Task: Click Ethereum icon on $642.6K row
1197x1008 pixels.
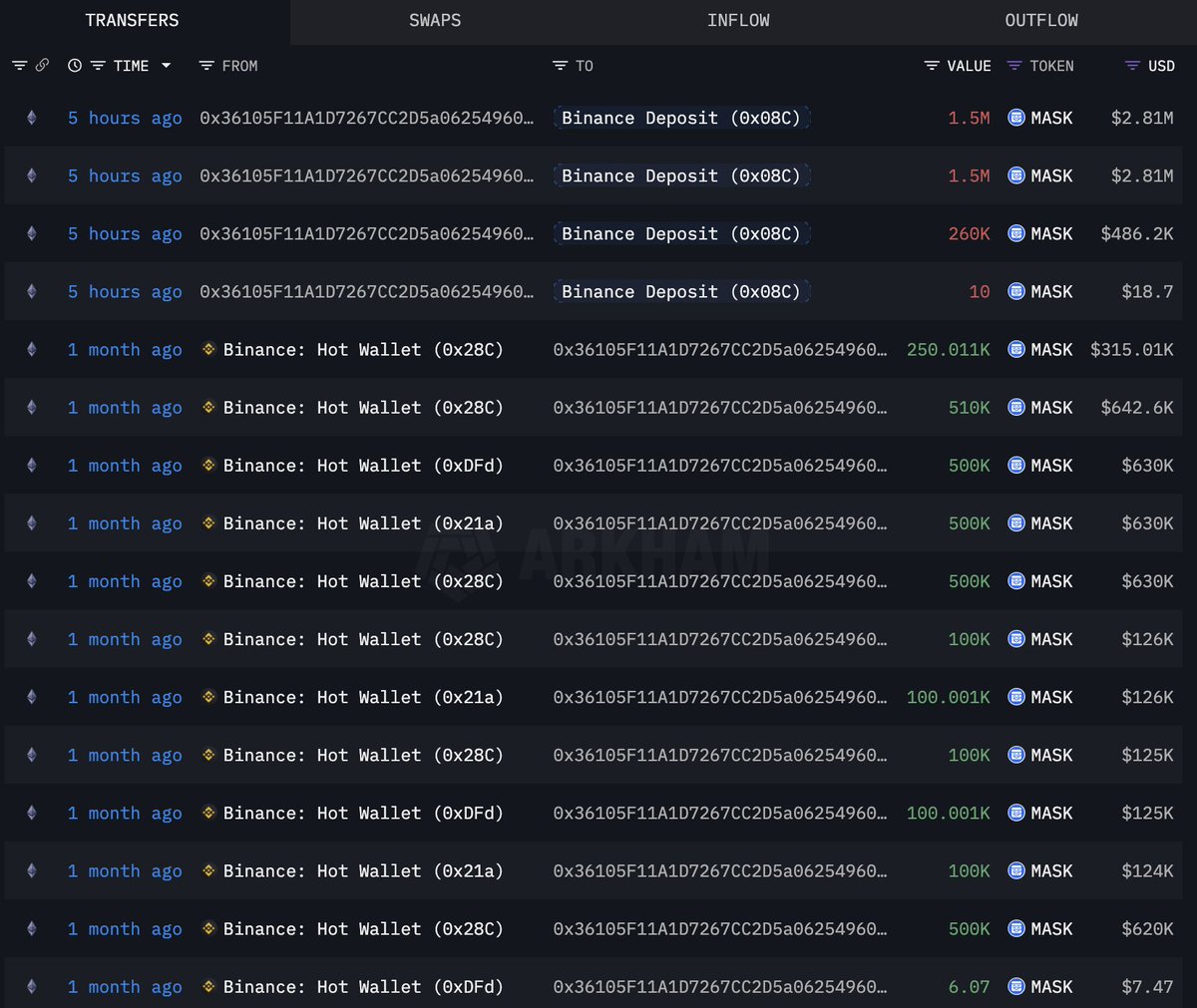Action: [32, 407]
